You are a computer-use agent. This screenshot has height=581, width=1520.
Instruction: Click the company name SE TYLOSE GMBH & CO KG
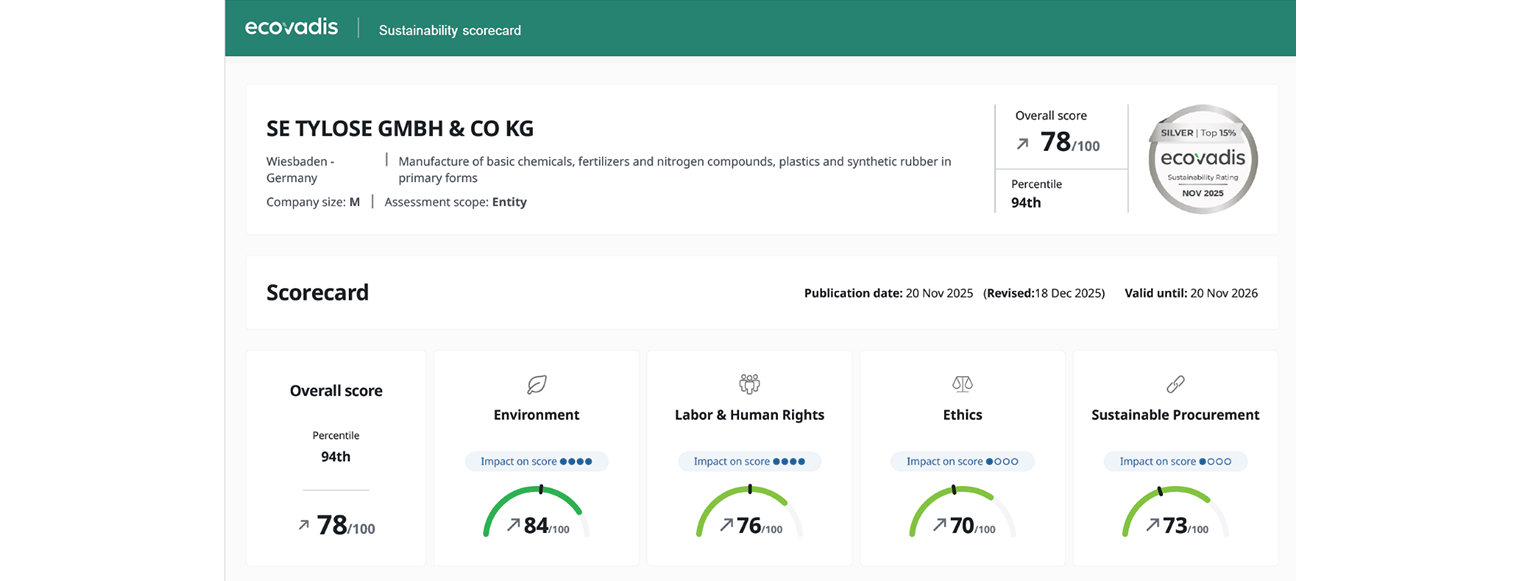point(400,128)
